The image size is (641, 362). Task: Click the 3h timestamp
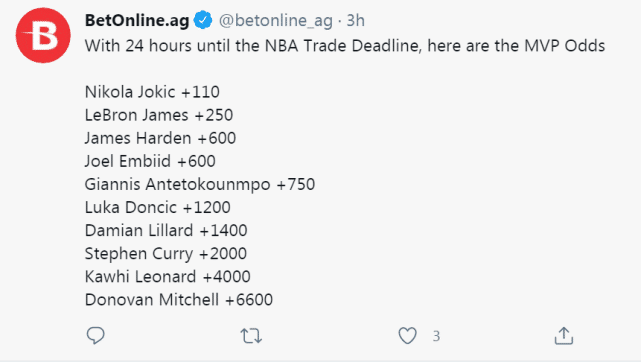tap(355, 20)
